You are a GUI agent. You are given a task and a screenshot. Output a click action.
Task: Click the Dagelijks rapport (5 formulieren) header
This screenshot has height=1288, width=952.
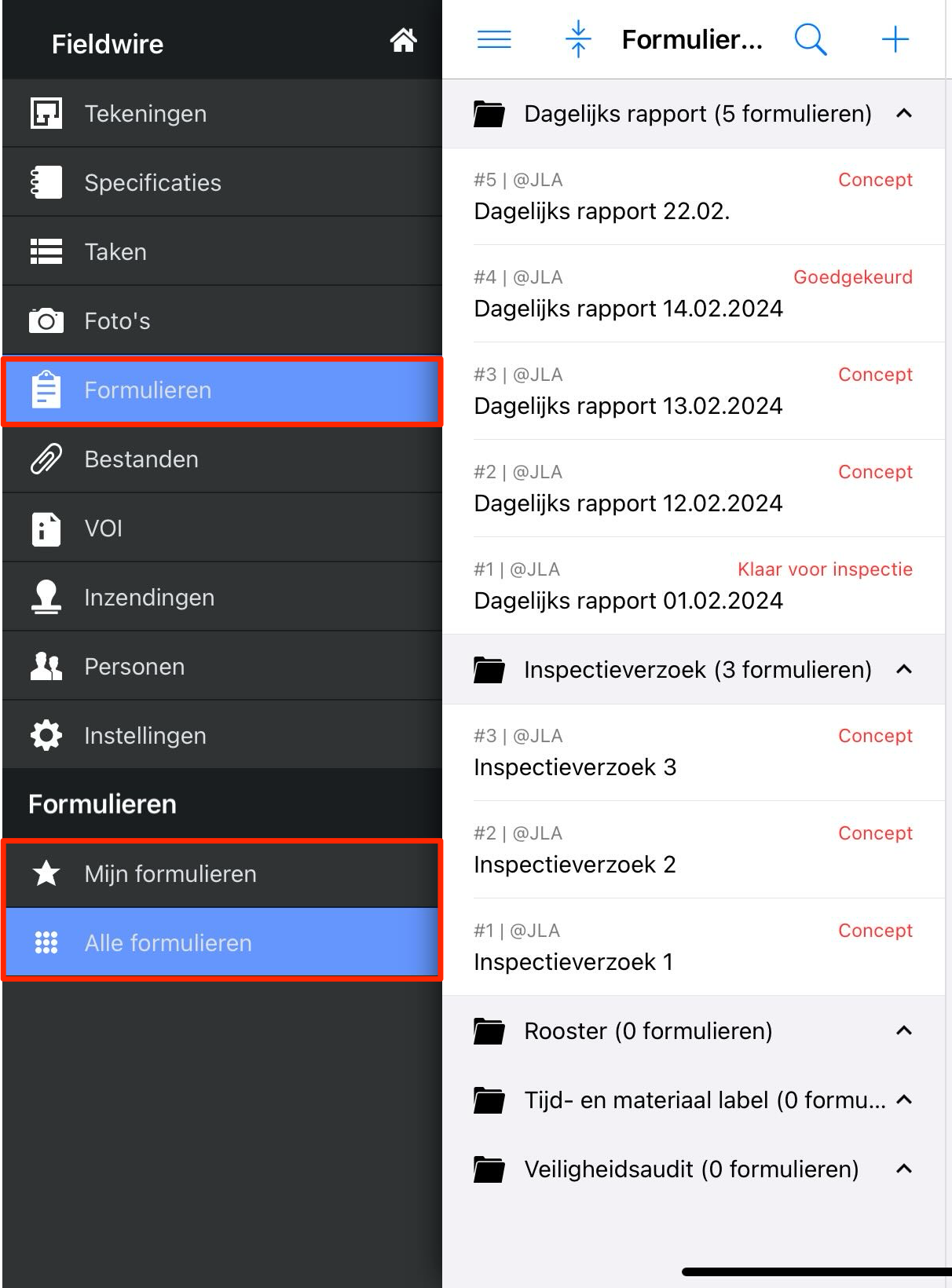[694, 114]
